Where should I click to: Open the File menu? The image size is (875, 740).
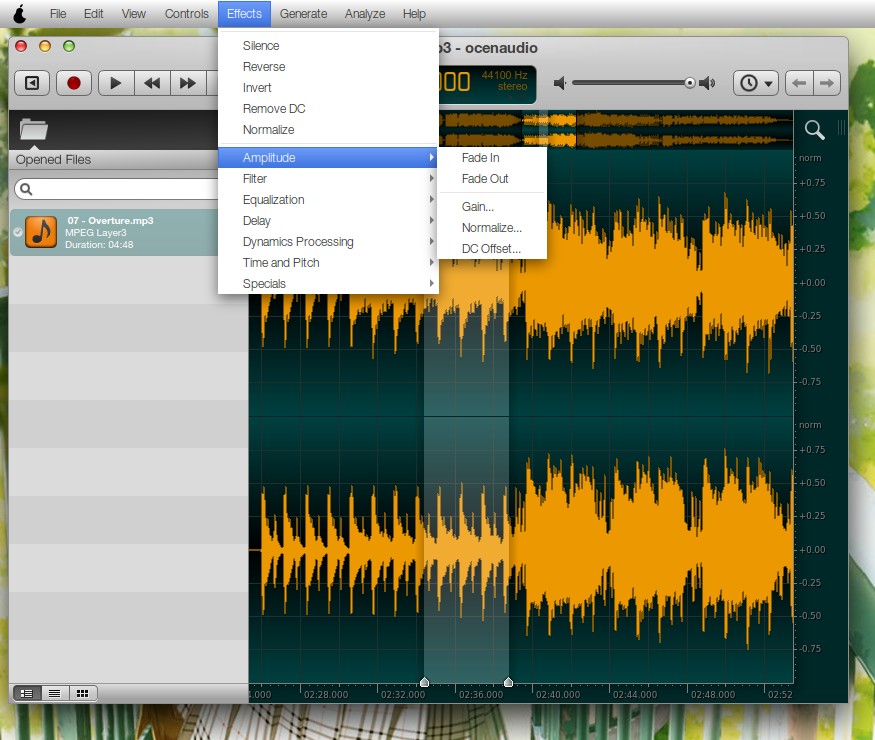coord(58,13)
